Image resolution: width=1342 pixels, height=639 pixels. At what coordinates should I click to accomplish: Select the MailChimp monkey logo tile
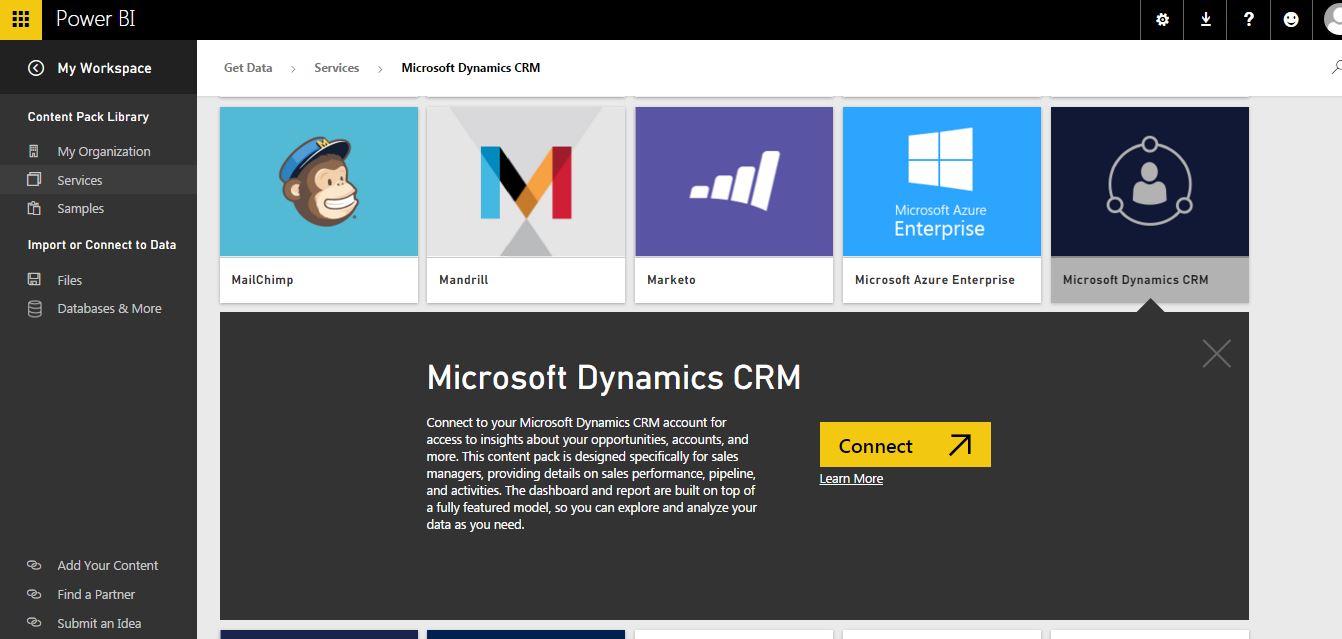319,181
